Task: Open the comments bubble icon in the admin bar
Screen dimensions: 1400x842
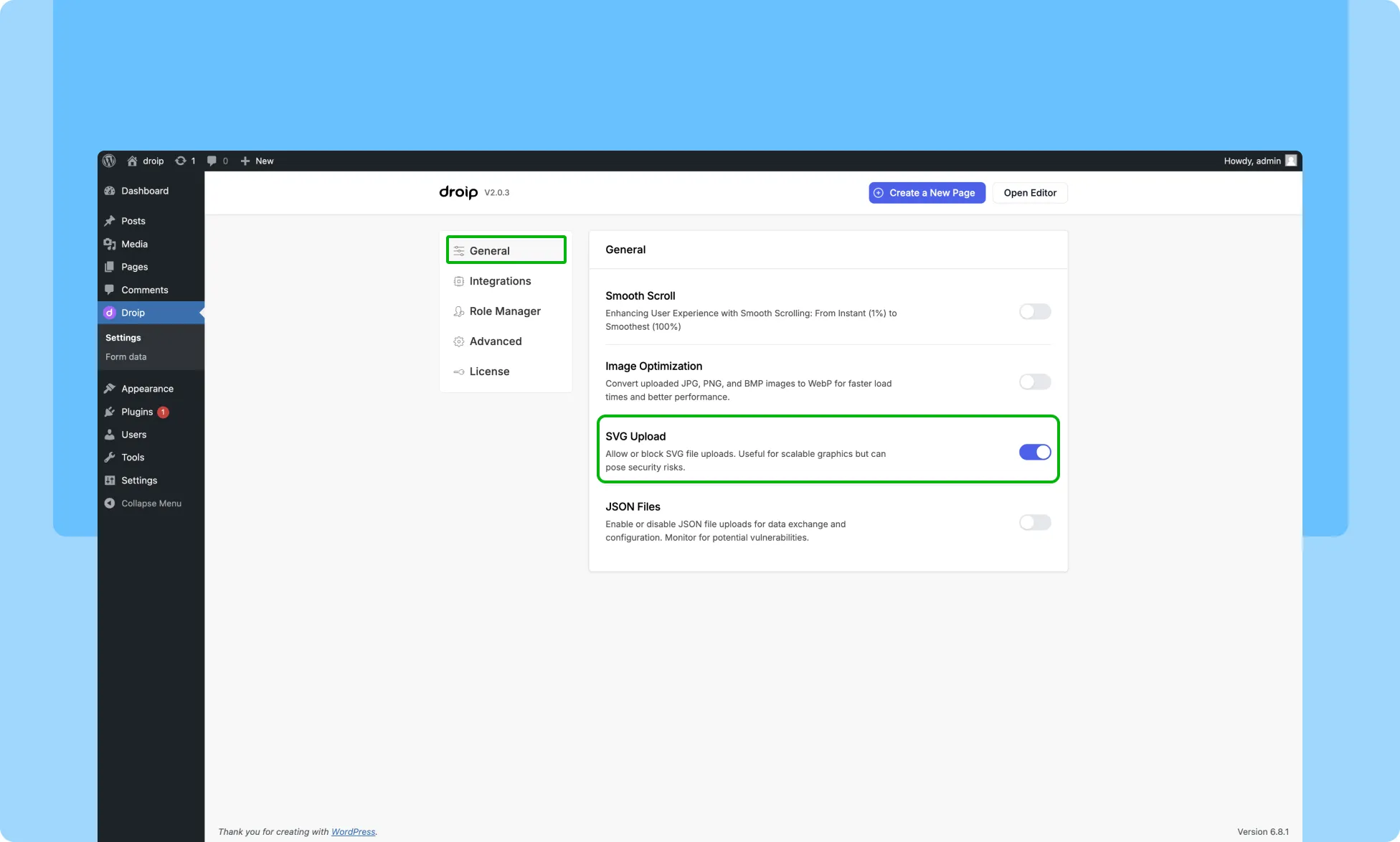Action: point(212,161)
